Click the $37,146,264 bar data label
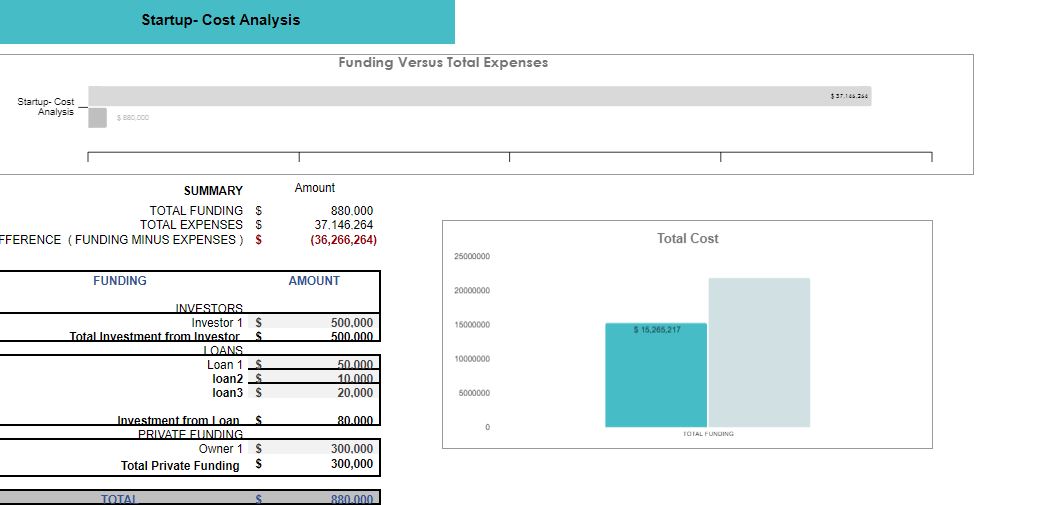 [849, 96]
